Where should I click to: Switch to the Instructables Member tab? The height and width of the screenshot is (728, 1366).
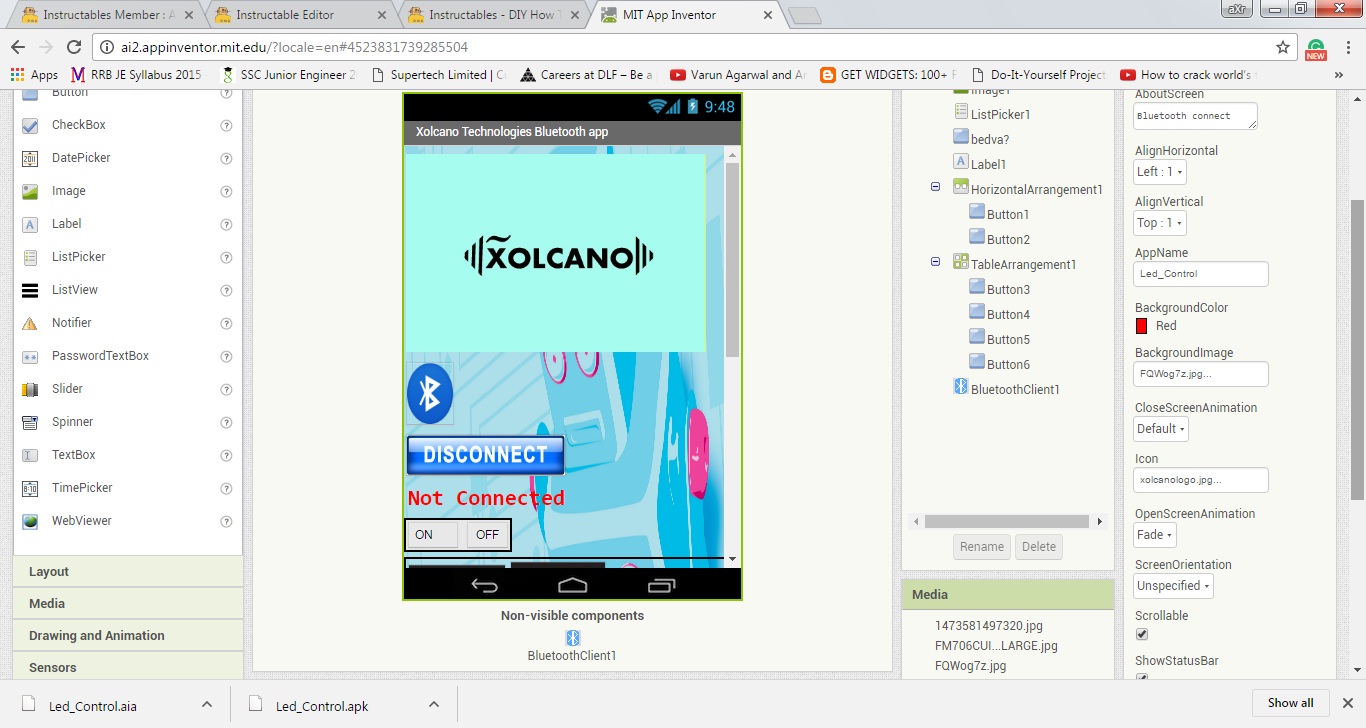point(105,15)
